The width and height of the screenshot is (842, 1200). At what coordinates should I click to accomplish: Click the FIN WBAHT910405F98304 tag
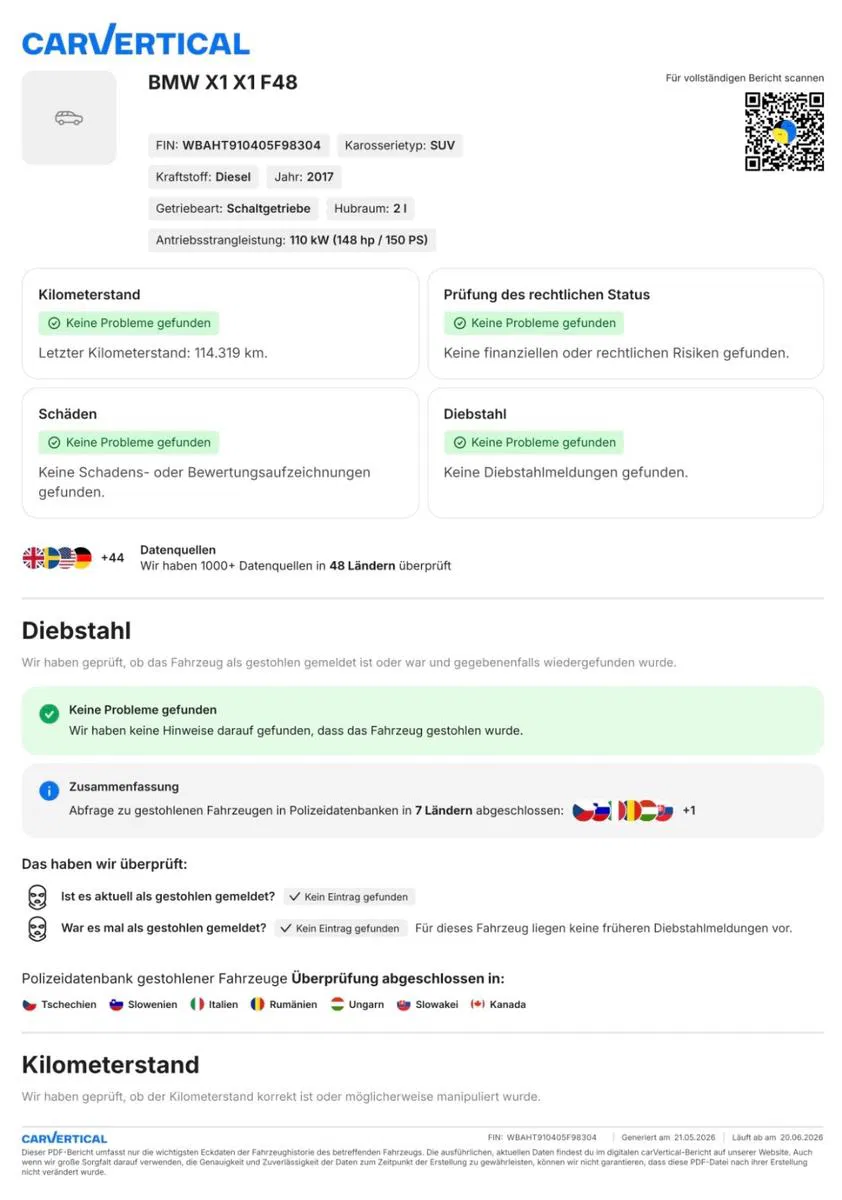click(239, 145)
